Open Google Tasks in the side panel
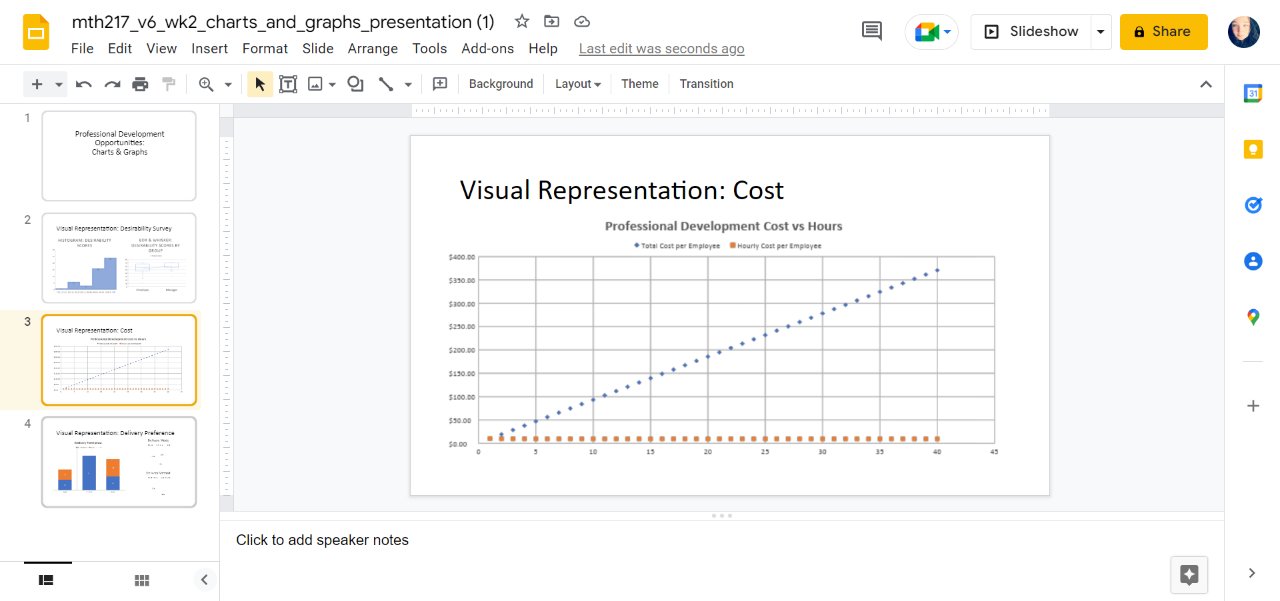Image resolution: width=1280 pixels, height=601 pixels. pyautogui.click(x=1253, y=205)
